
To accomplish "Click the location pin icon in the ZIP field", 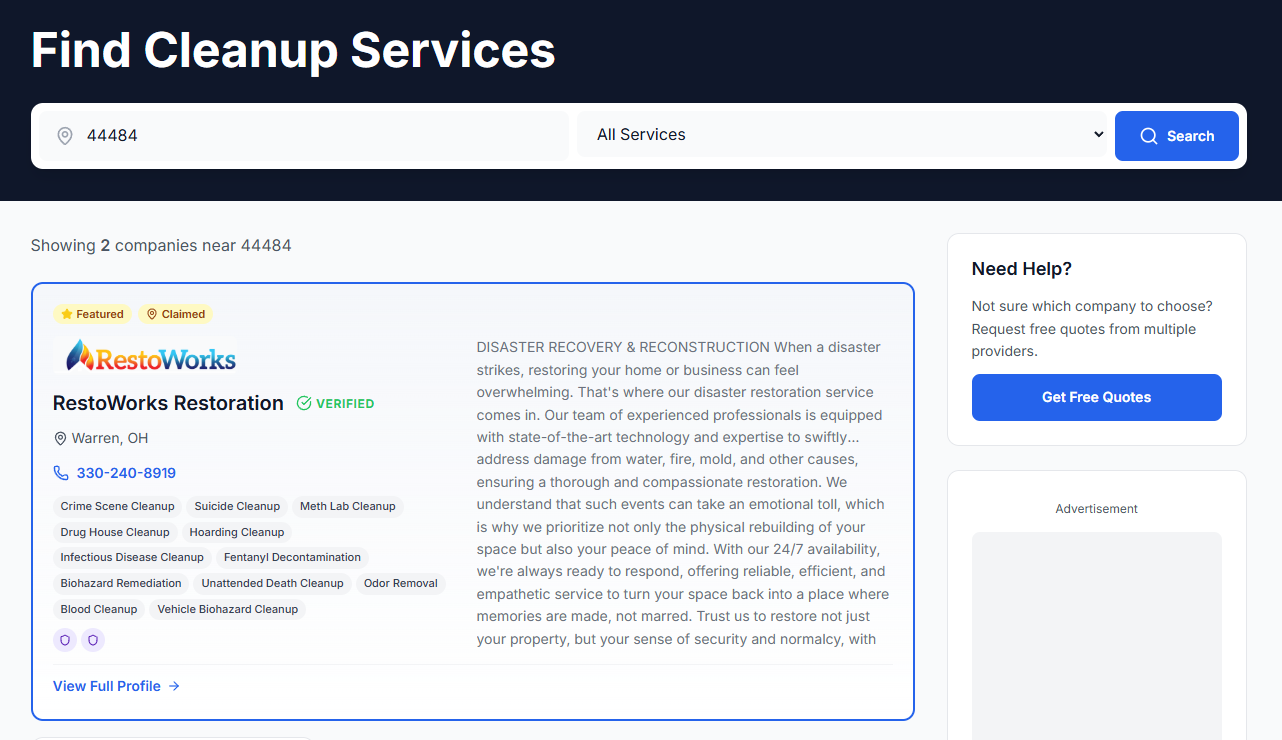I will [x=64, y=134].
